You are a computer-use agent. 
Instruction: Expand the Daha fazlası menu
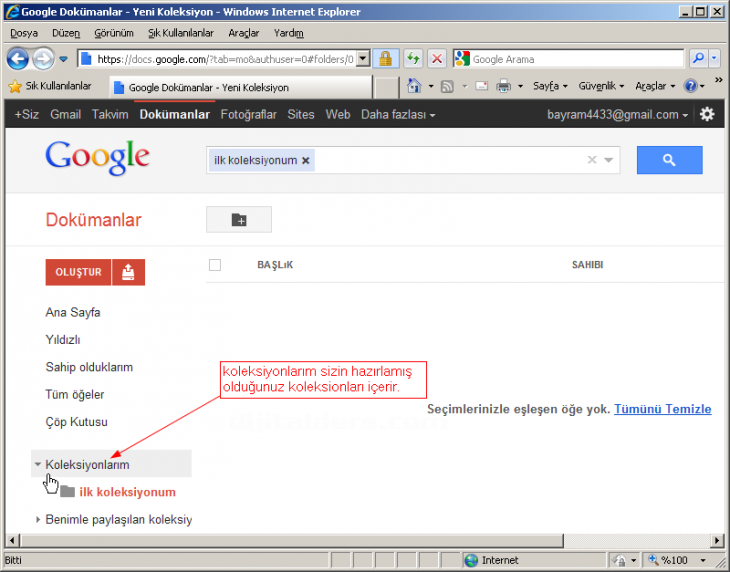coord(398,114)
